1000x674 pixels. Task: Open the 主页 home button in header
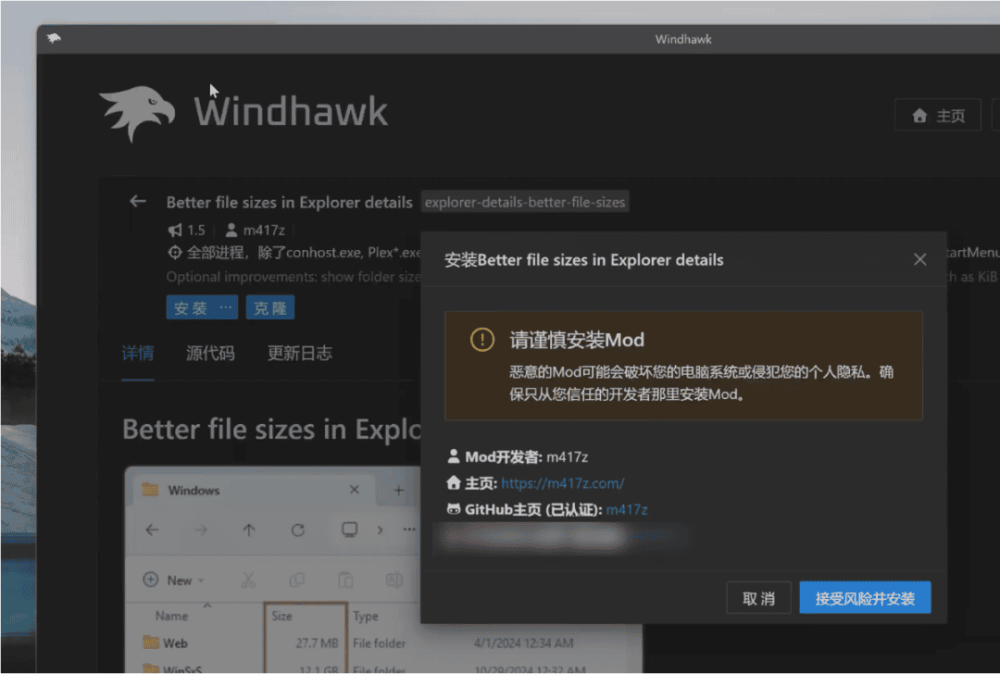pyautogui.click(x=938, y=115)
